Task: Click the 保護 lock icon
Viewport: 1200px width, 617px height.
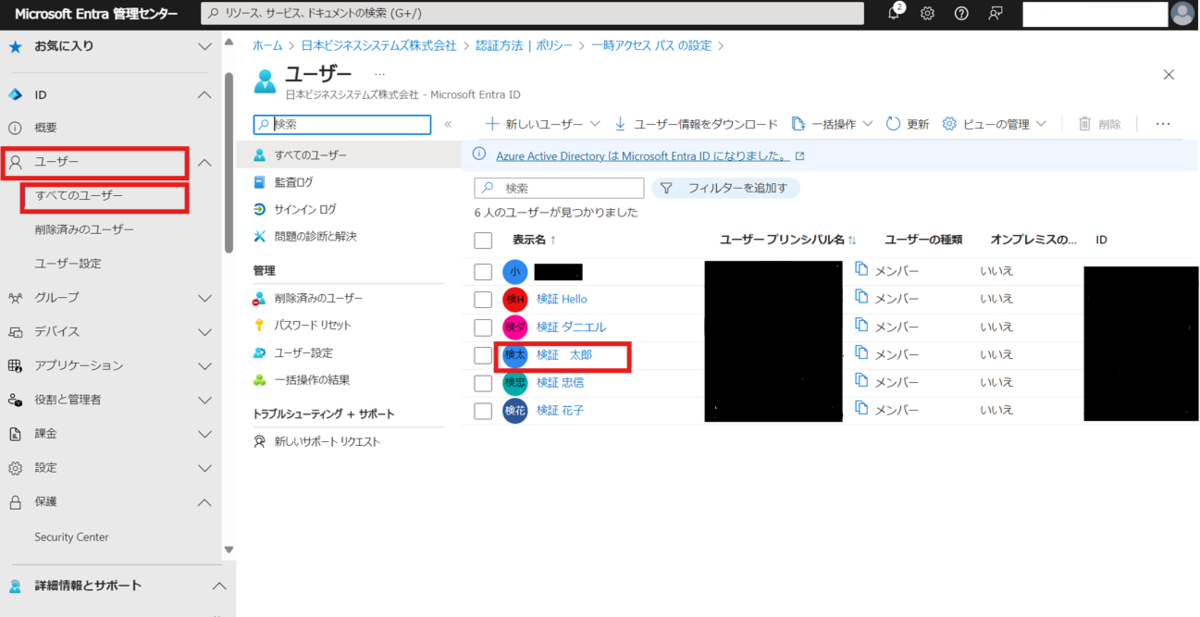Action: pos(15,502)
